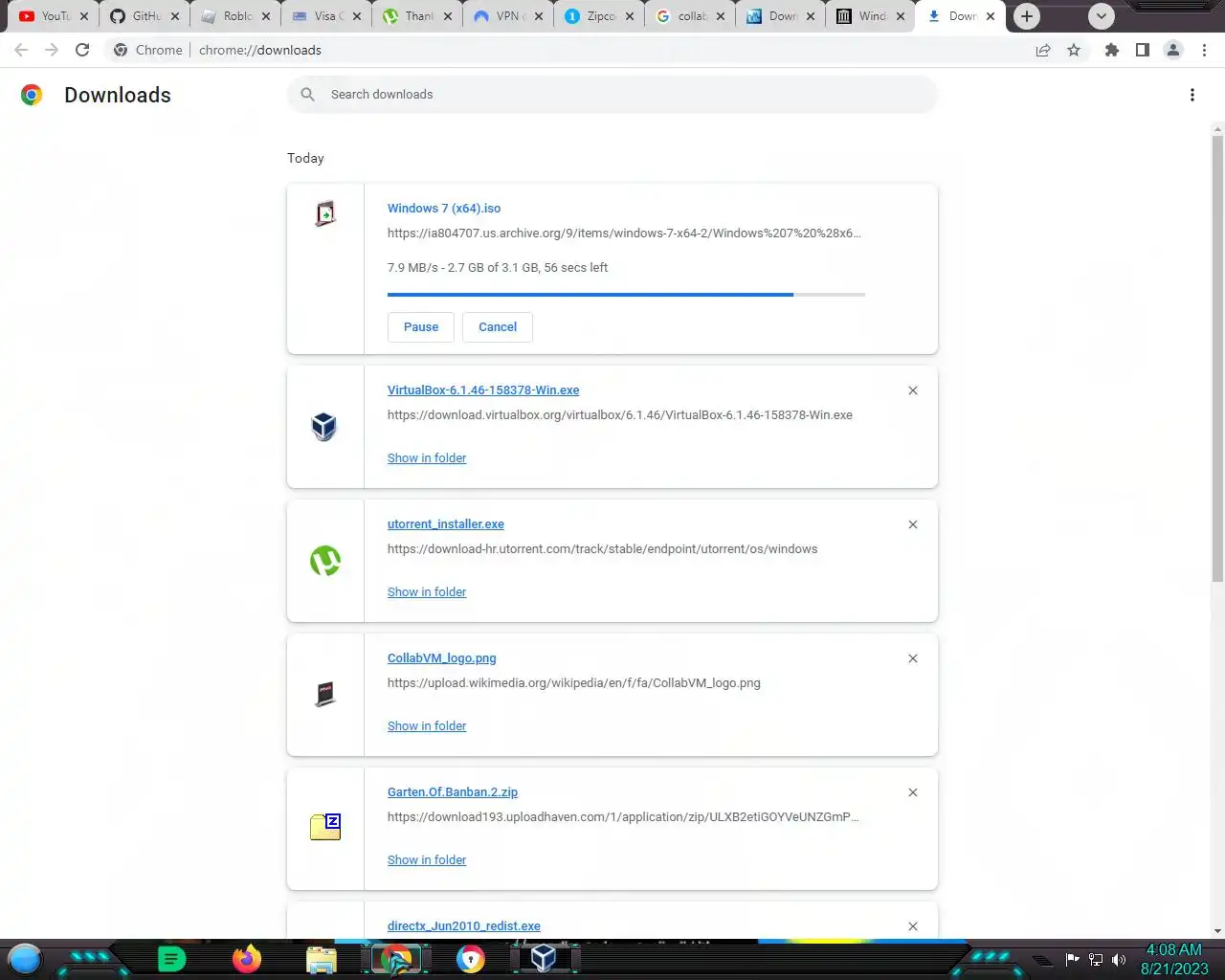This screenshot has height=980, width=1225.
Task: Open CollabVM_logo.png file link
Action: [442, 657]
